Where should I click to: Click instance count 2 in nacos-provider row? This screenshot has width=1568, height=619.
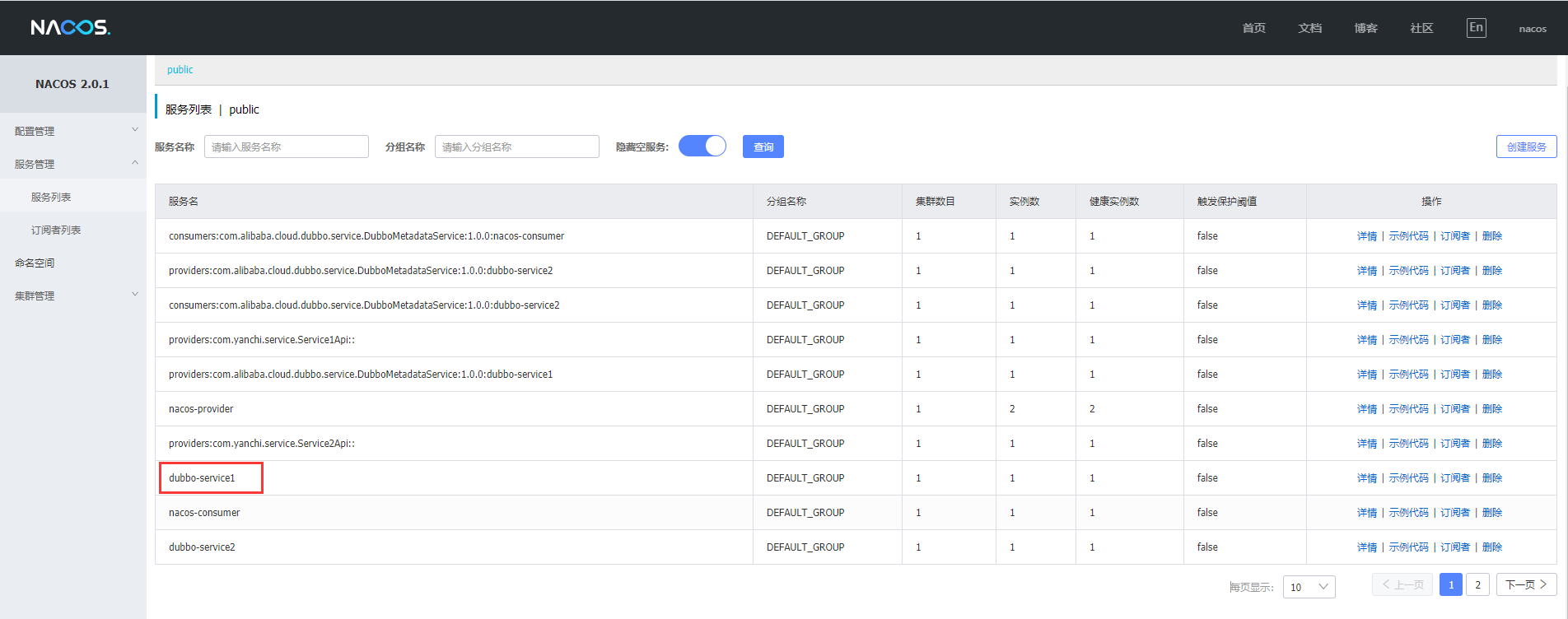[x=1012, y=408]
